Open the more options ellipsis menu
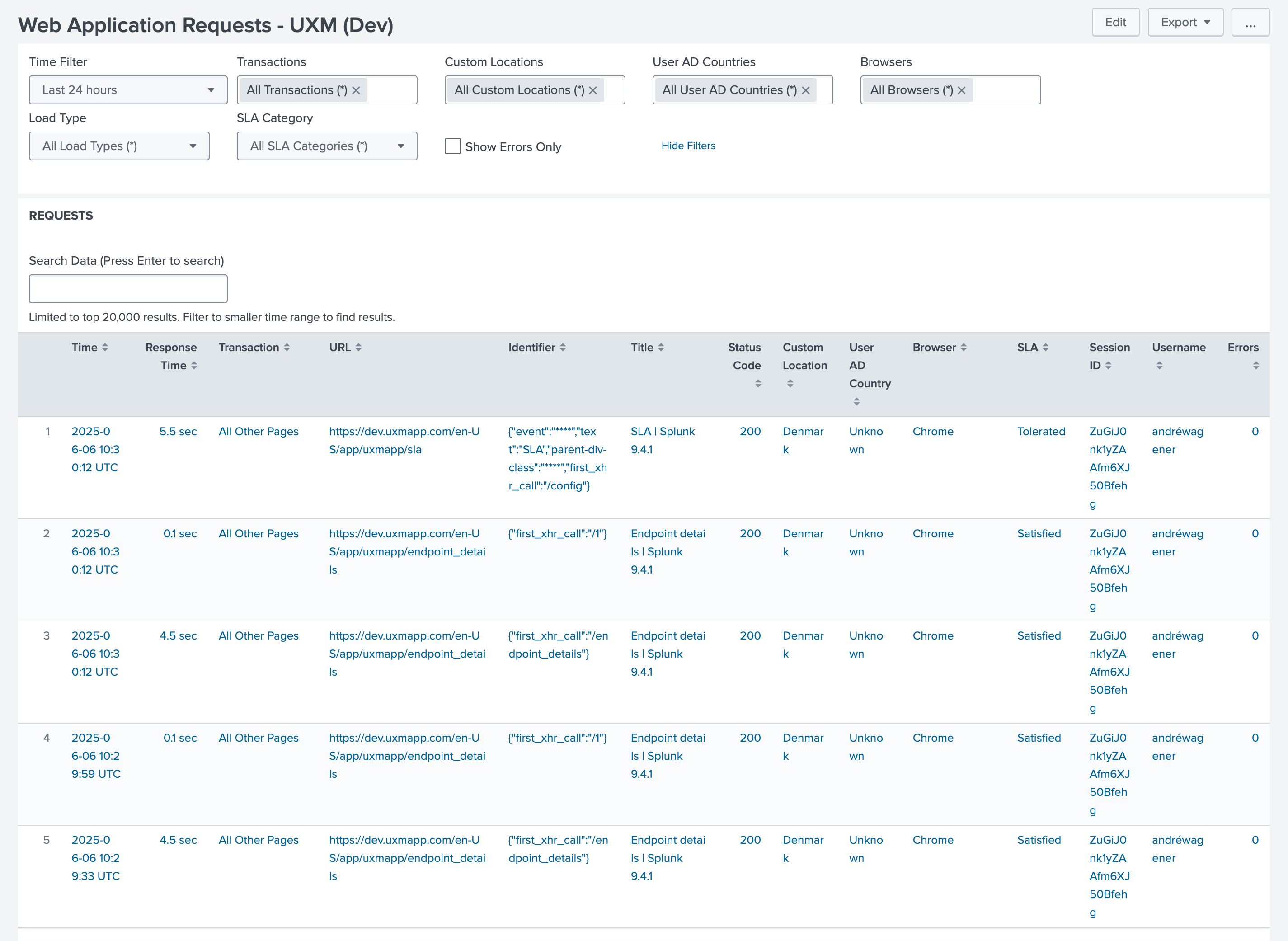The height and width of the screenshot is (941, 1288). (1250, 23)
